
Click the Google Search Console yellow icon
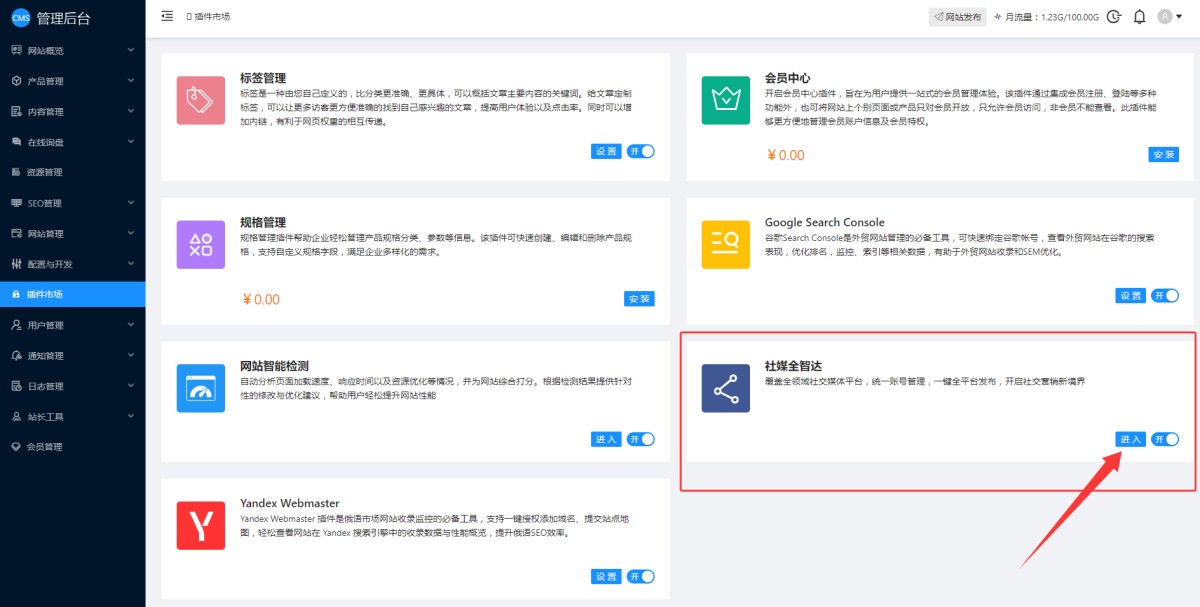point(725,244)
